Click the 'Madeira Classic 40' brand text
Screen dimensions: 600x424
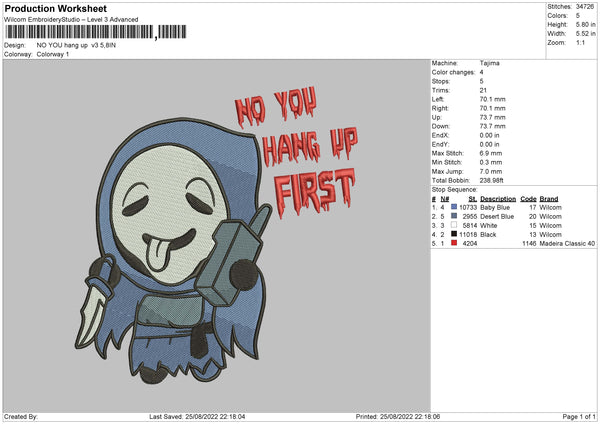[567, 243]
